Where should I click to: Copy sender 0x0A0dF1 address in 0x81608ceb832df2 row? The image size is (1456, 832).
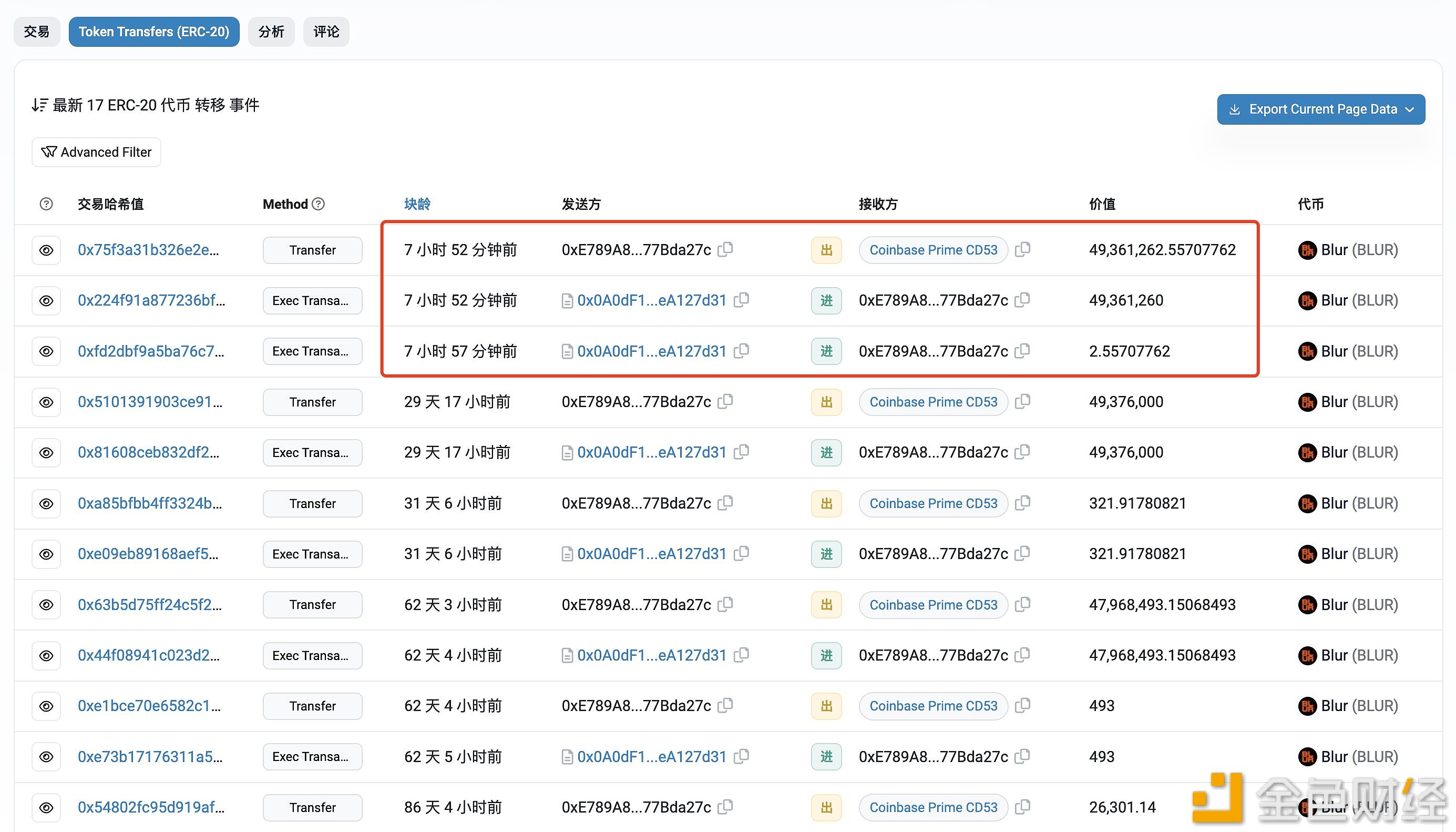(741, 452)
